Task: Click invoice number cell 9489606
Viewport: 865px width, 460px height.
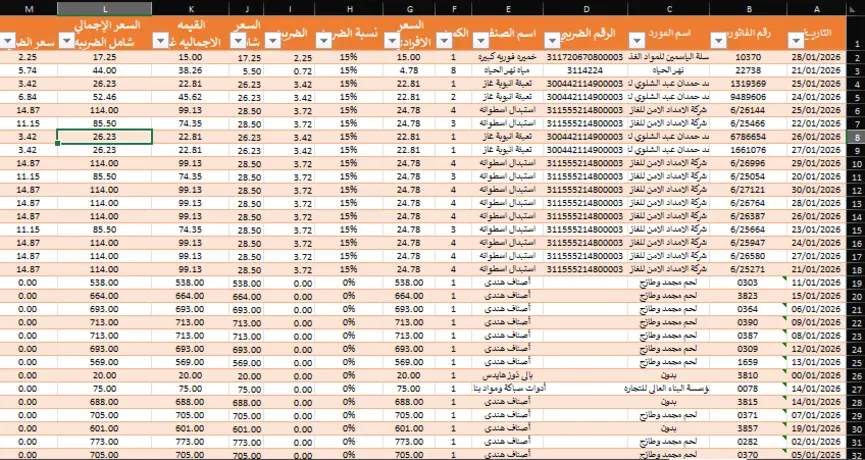Action: pos(748,97)
